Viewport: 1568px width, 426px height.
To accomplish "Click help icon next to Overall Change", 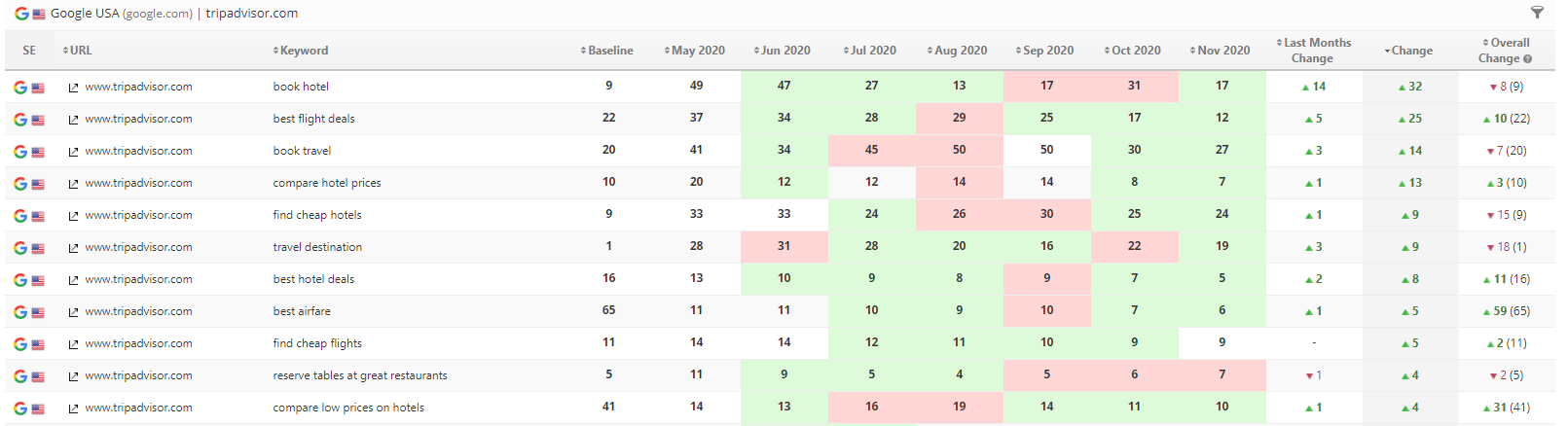I will [1527, 59].
